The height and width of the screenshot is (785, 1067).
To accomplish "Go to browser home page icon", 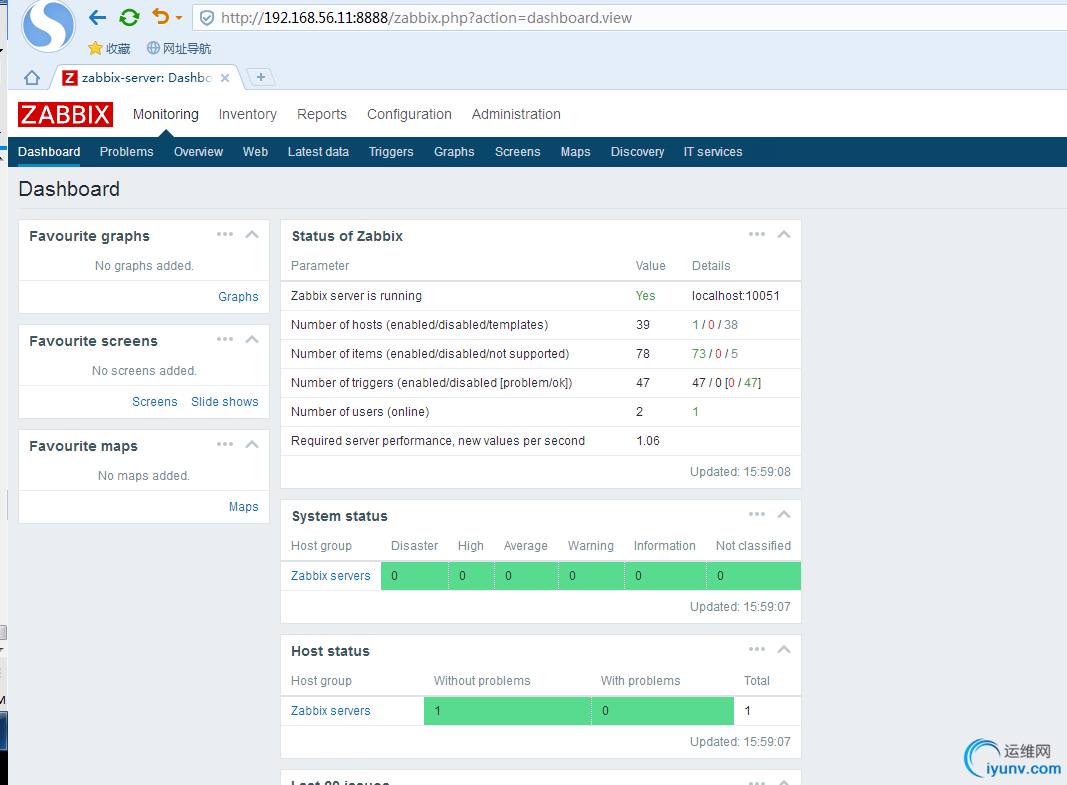I will (32, 78).
